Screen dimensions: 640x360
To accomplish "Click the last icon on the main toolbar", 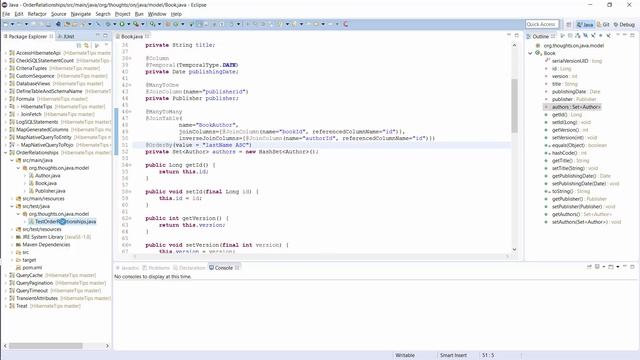I will [346, 24].
